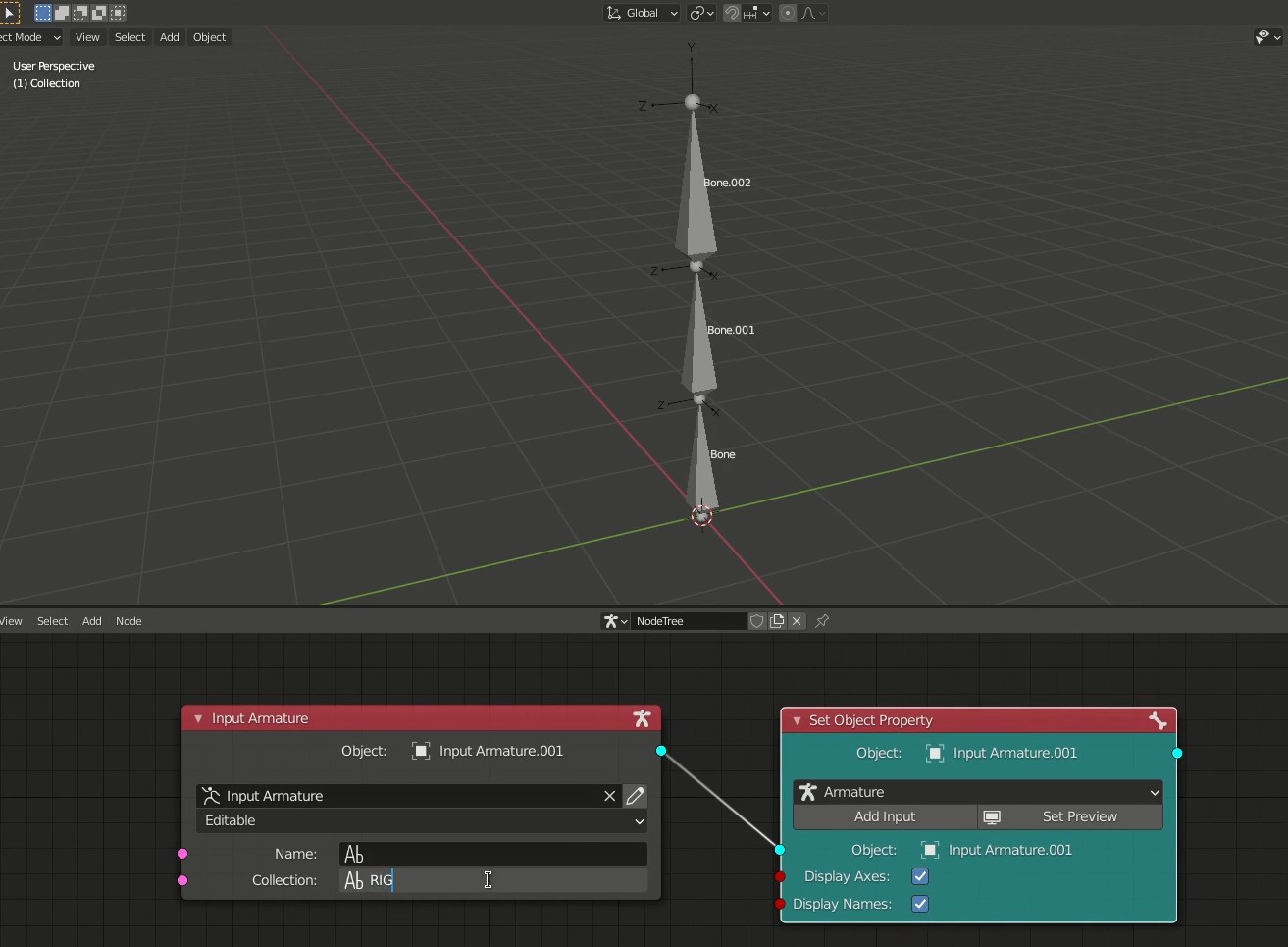Click the Input Armature node cyan output socket
The image size is (1288, 947).
pos(661,751)
